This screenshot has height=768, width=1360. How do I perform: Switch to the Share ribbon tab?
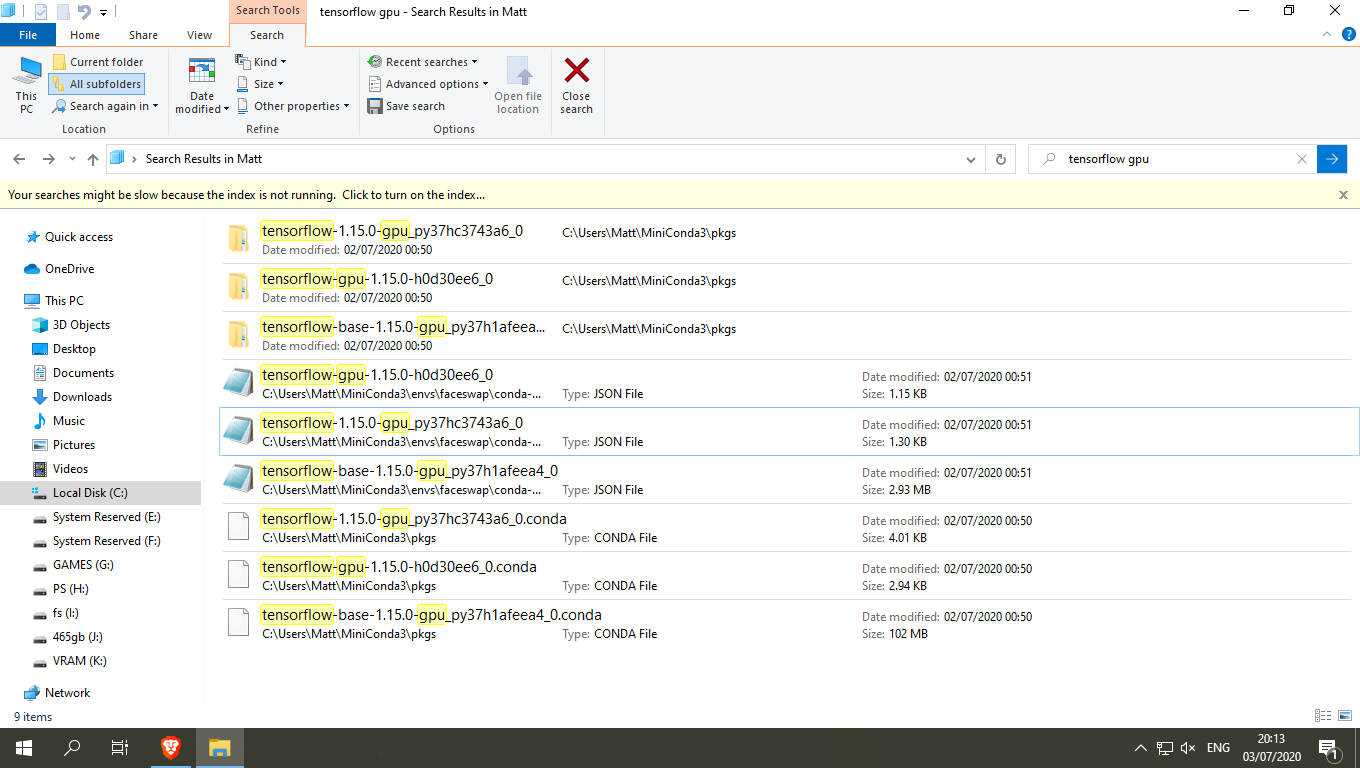click(143, 35)
